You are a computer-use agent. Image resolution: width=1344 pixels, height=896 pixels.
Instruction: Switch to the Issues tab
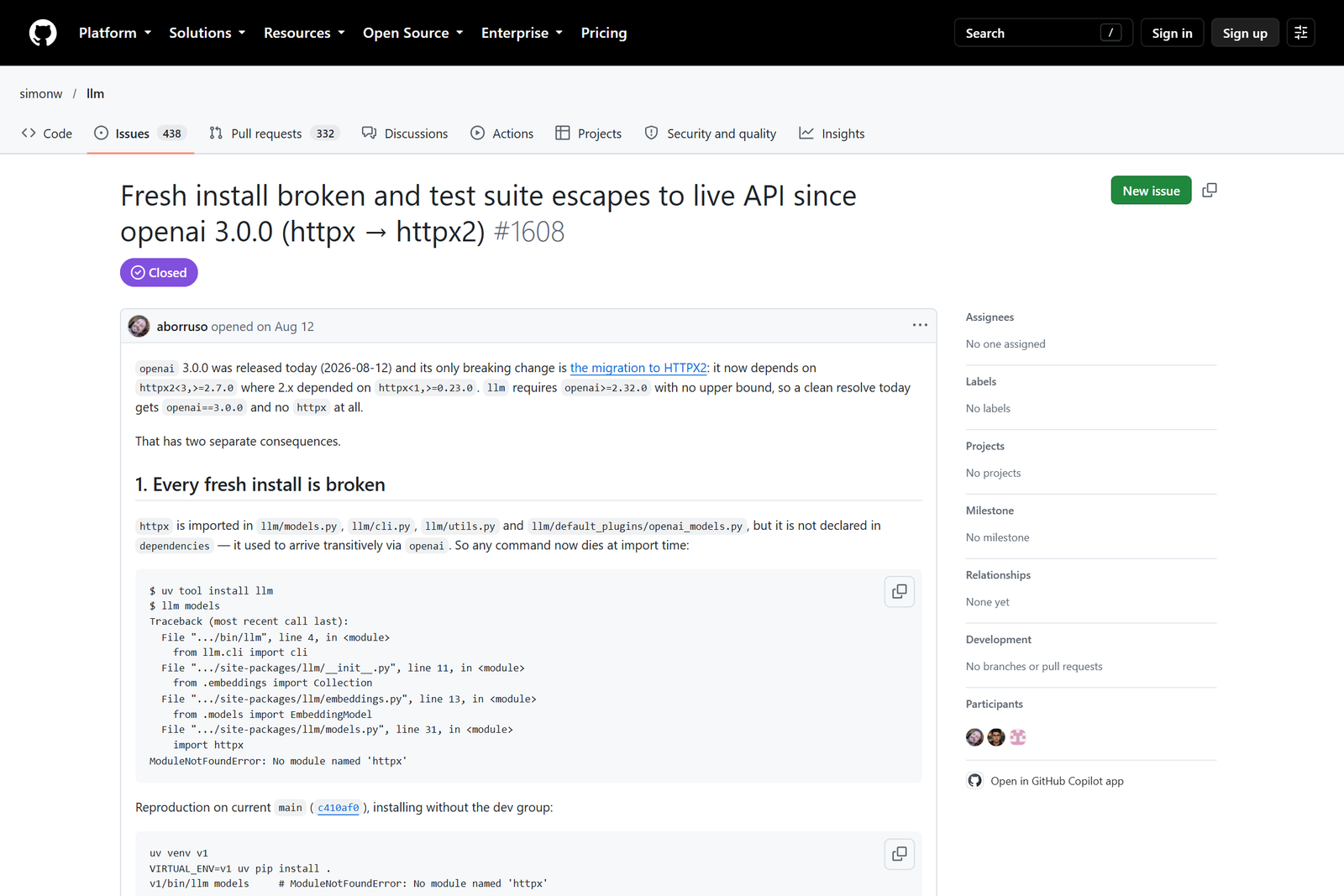point(139,134)
